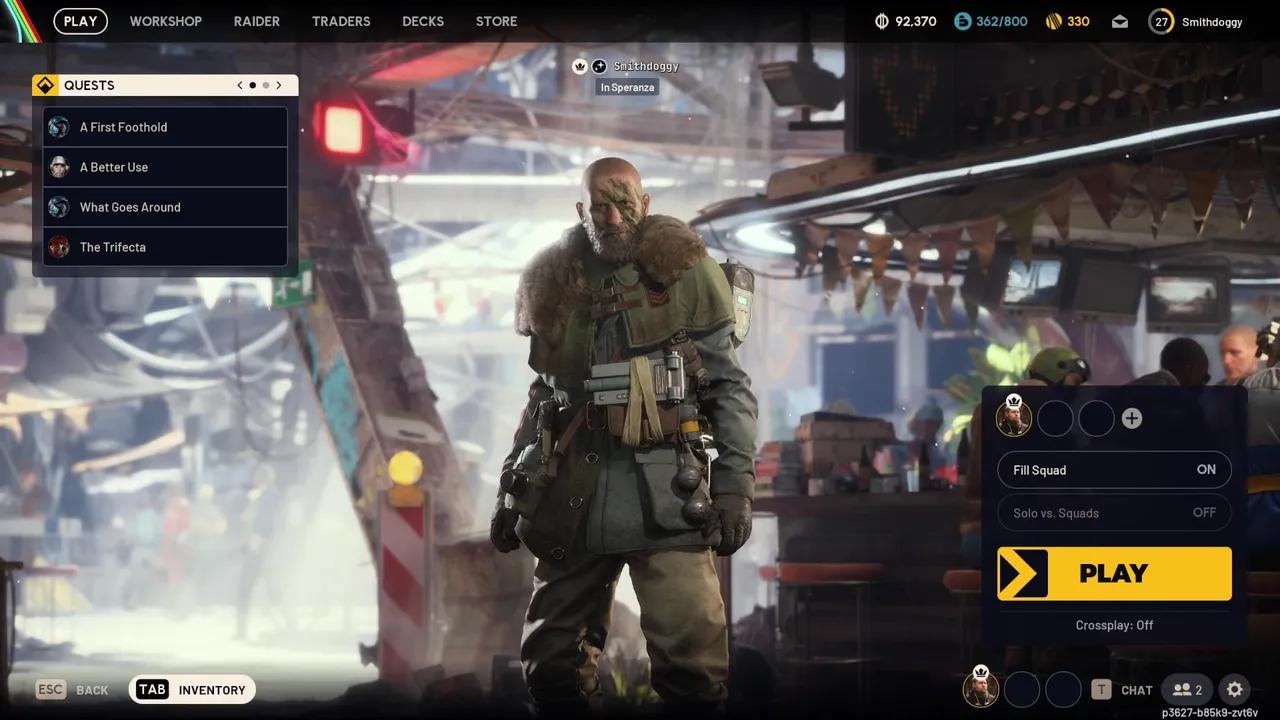This screenshot has width=1280, height=720.
Task: Click the trader portrait beside A Better Use
Action: pos(59,167)
